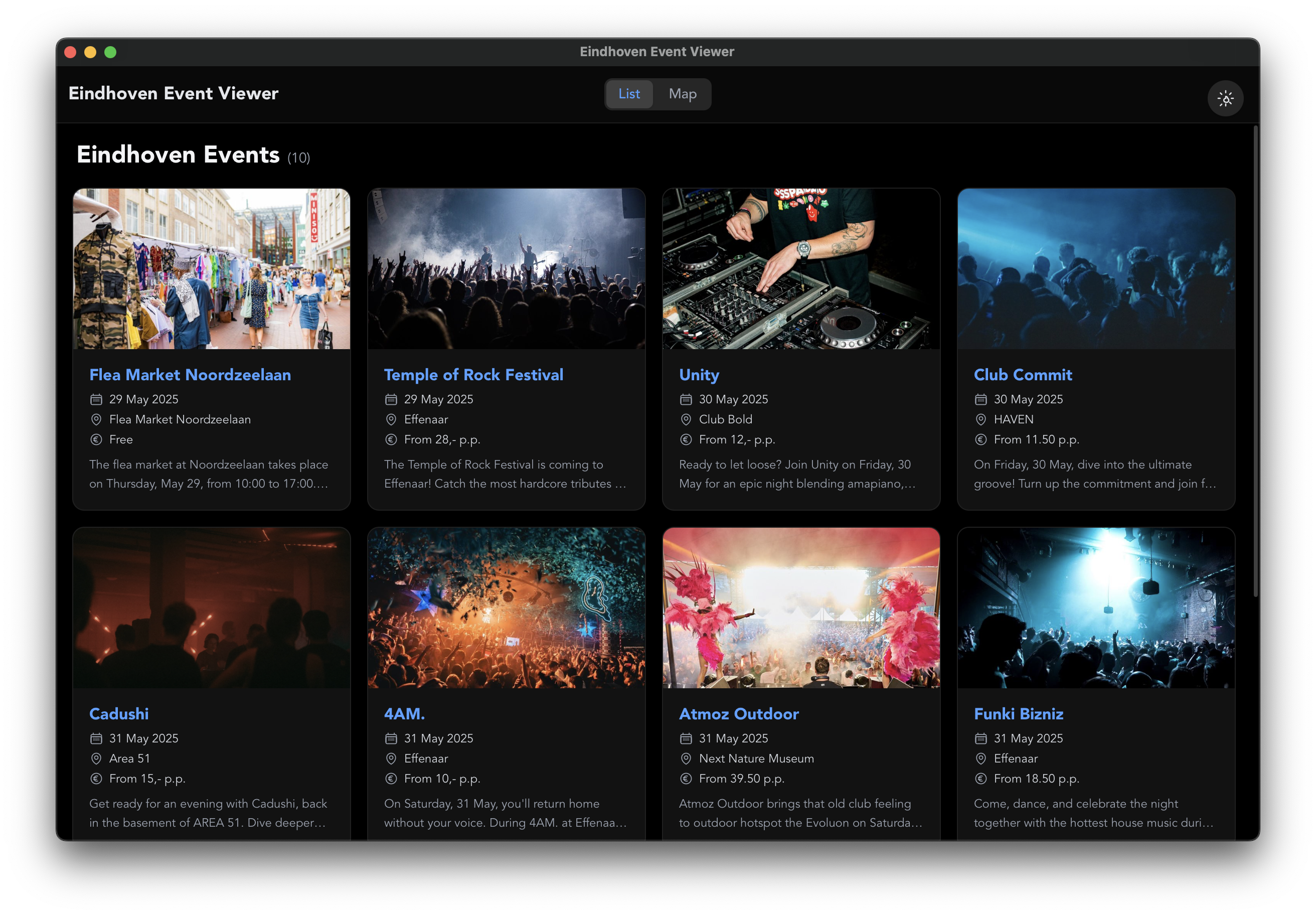Open the Funki Bizniz event title
Viewport: 1316px width, 915px height.
(1018, 714)
